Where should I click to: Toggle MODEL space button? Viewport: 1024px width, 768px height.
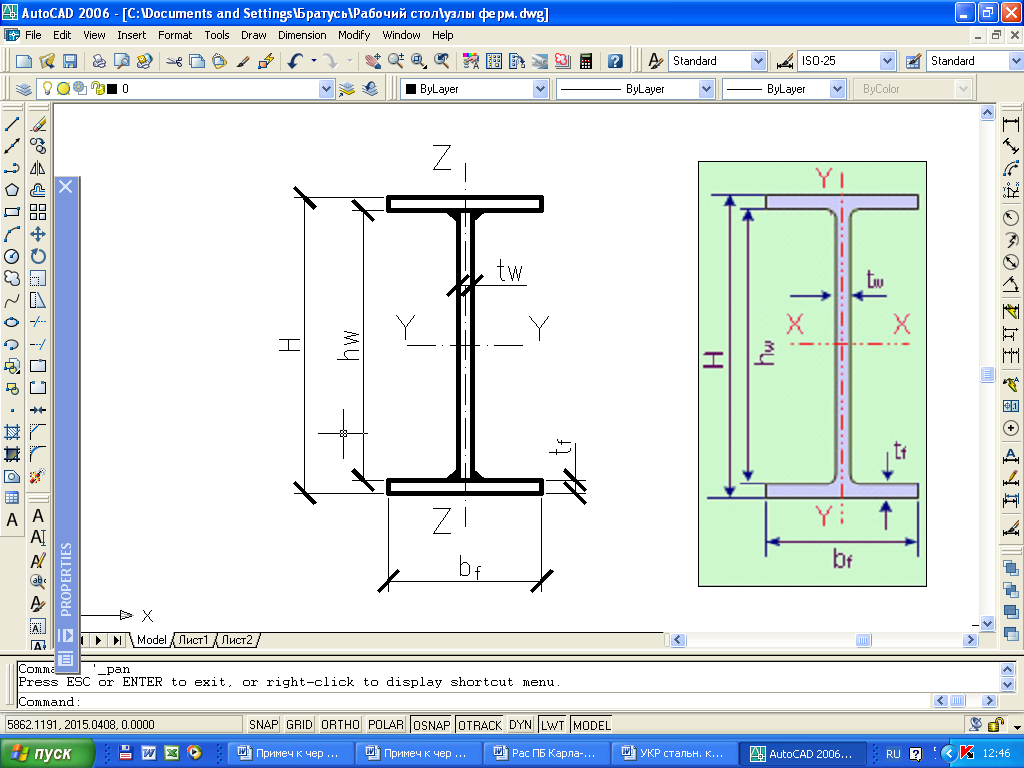(592, 725)
